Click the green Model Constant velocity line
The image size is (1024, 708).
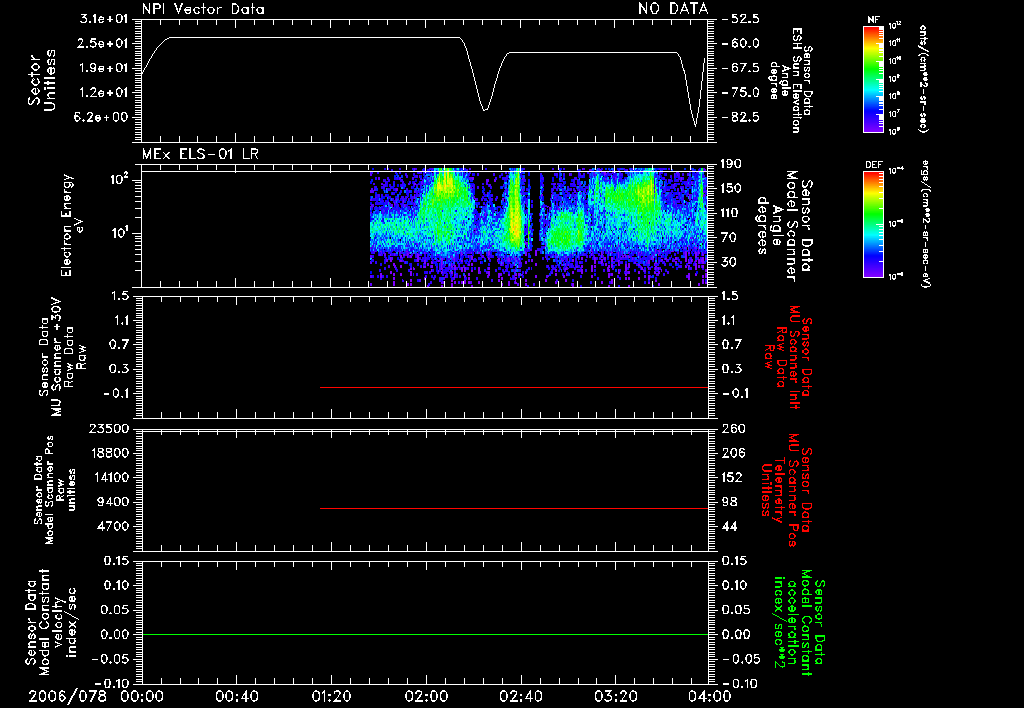[424, 634]
